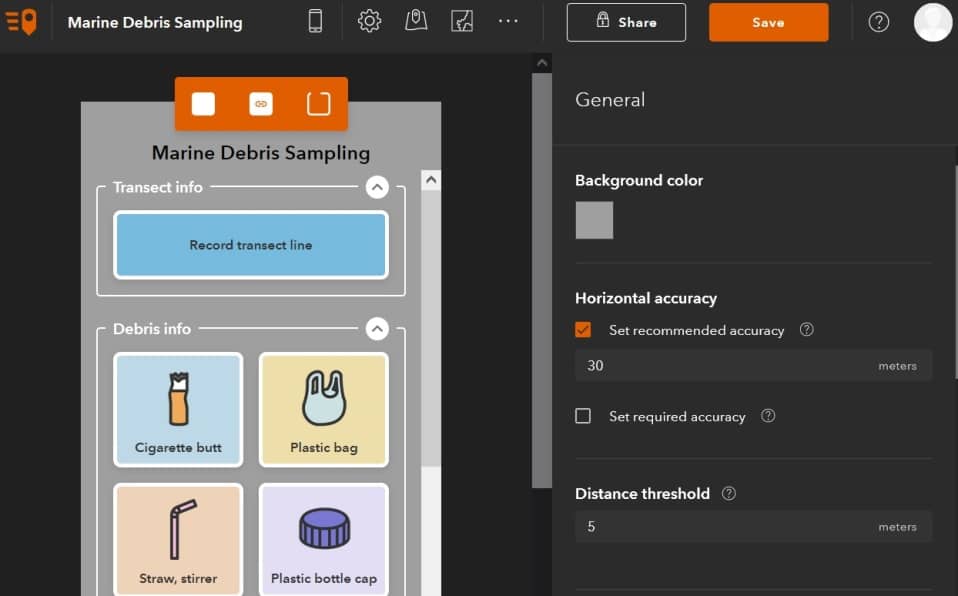
Task: Click the mobile device preview icon
Action: tap(315, 21)
